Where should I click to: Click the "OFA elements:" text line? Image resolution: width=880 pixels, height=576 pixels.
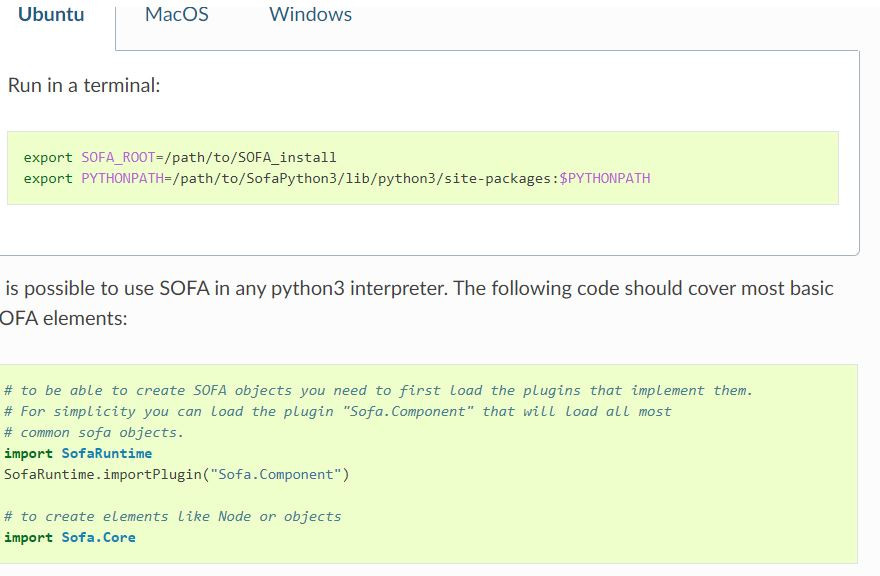pyautogui.click(x=64, y=321)
